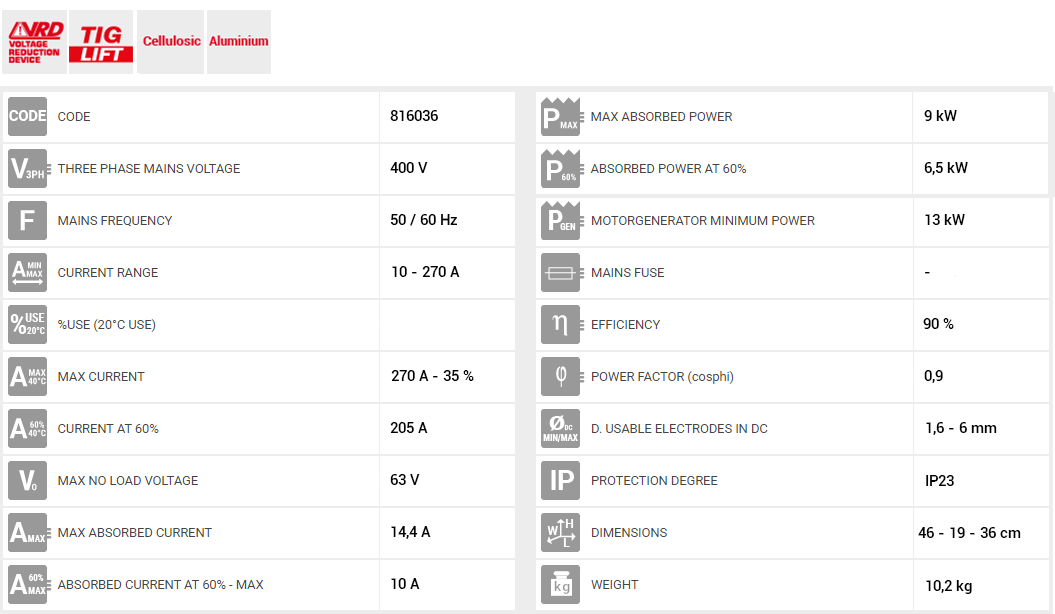Click the efficiency eta icon

coord(560,324)
